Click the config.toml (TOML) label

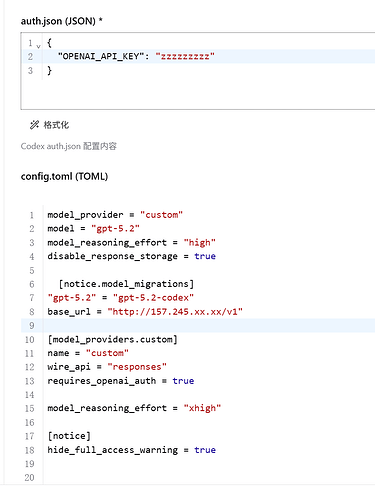(64, 176)
